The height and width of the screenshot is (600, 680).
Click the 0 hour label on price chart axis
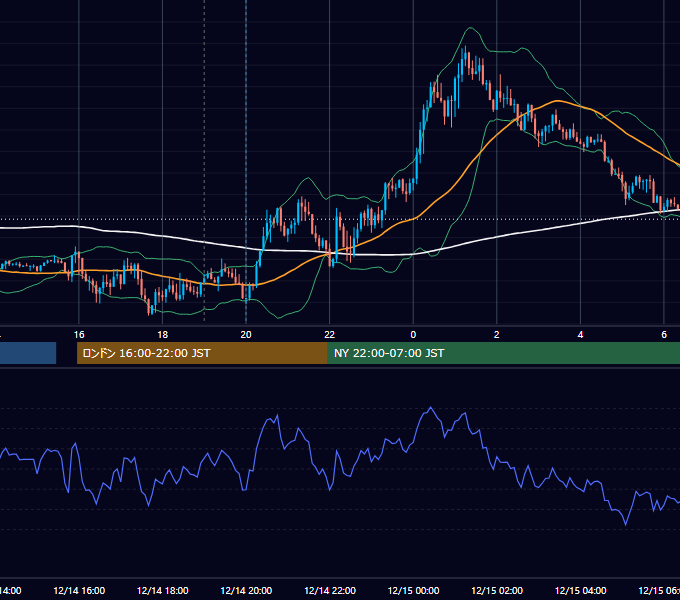pyautogui.click(x=413, y=335)
